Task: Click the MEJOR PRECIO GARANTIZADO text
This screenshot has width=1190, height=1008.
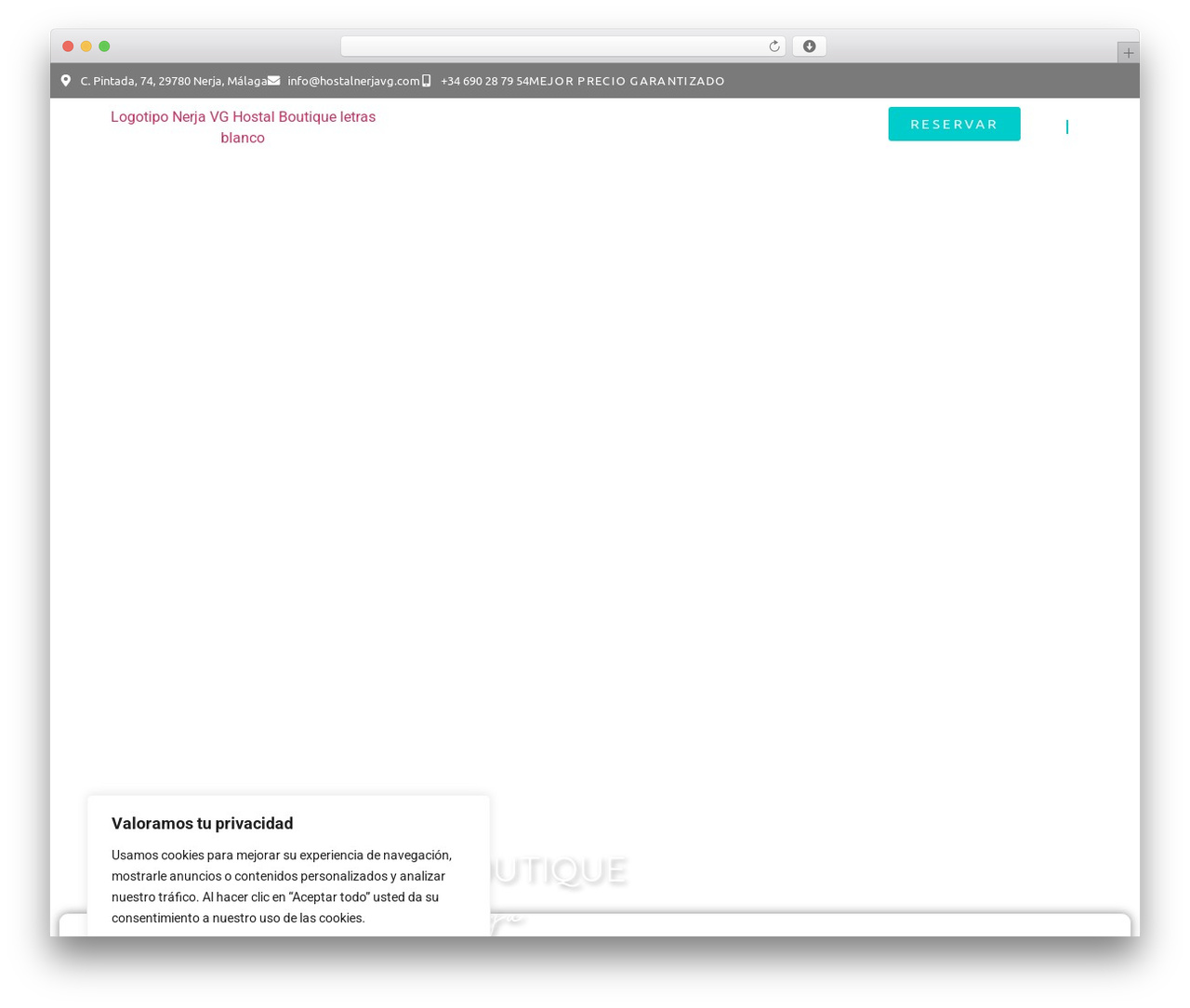Action: pyautogui.click(x=627, y=81)
